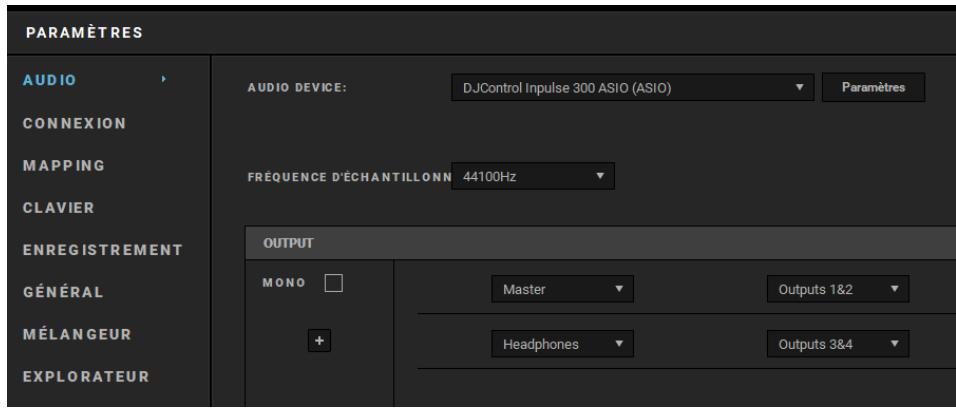Open the Mélangeur settings section
The image size is (956, 409).
click(x=77, y=334)
